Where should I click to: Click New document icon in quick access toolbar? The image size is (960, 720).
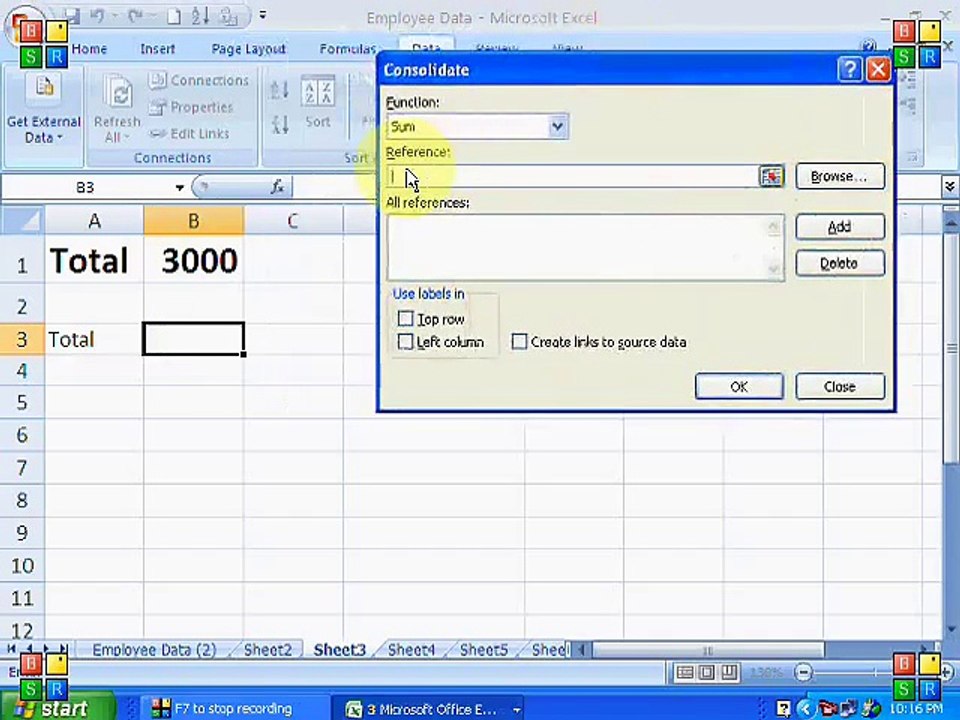click(174, 17)
